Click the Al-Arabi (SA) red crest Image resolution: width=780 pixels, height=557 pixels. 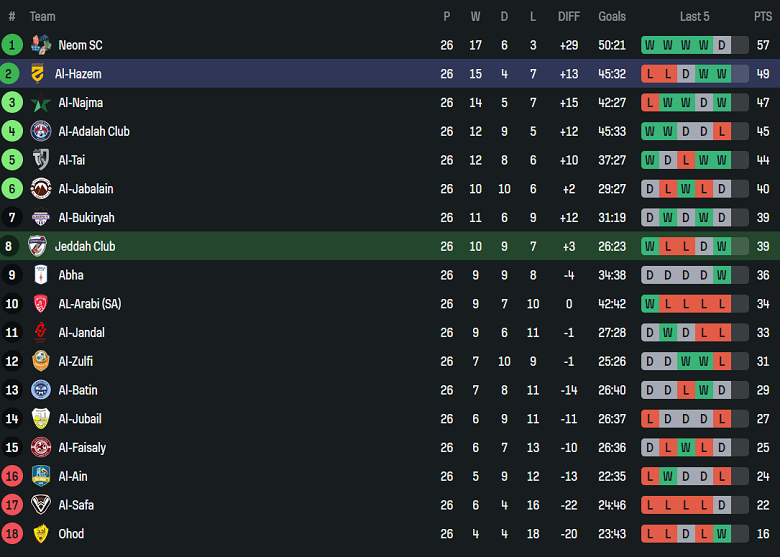[41, 304]
